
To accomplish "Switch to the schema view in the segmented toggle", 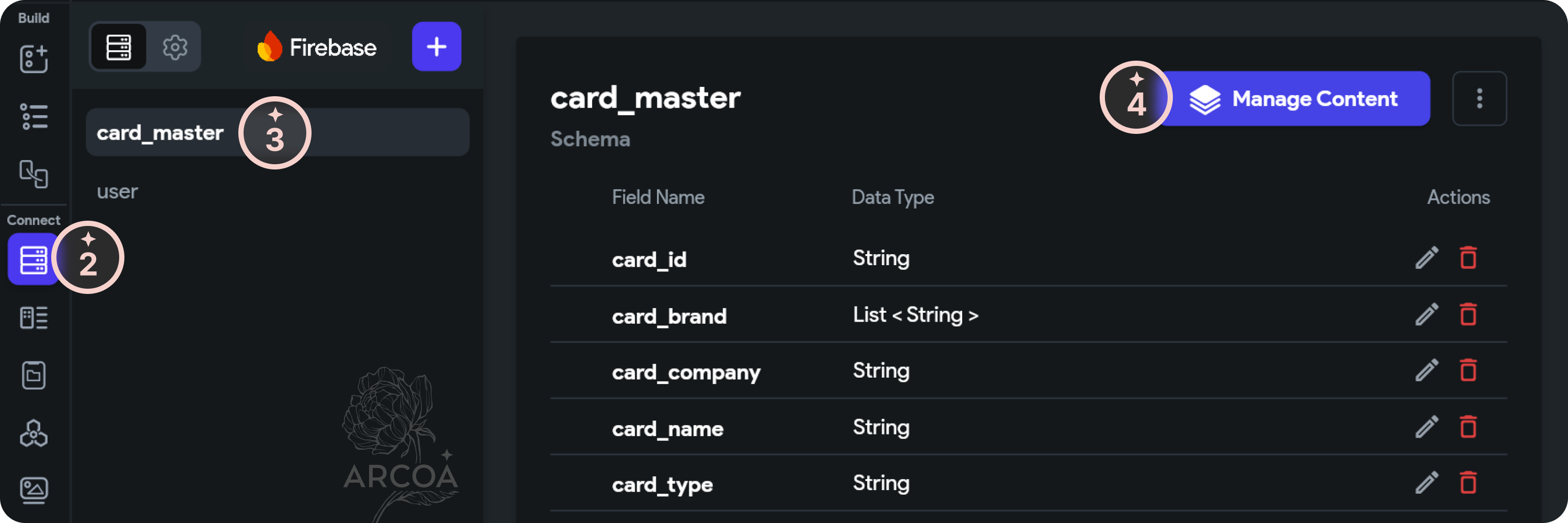I will coord(118,46).
